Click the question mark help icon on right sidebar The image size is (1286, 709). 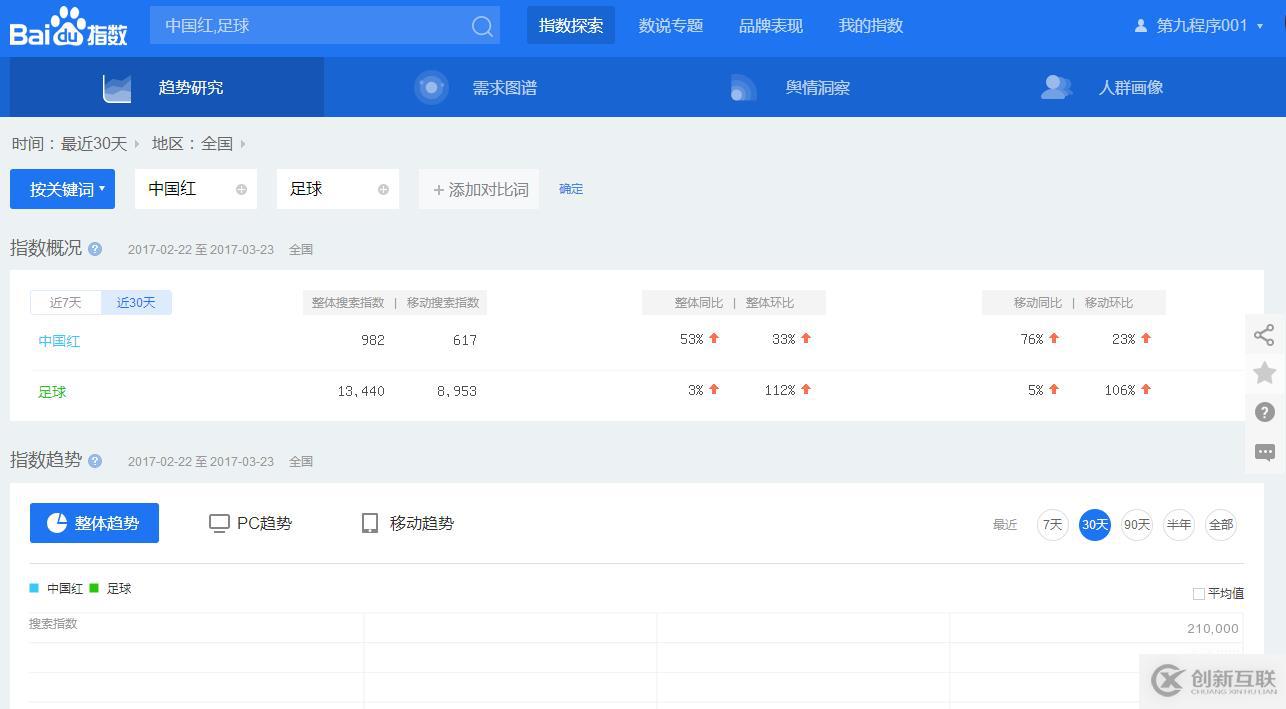(x=1264, y=412)
